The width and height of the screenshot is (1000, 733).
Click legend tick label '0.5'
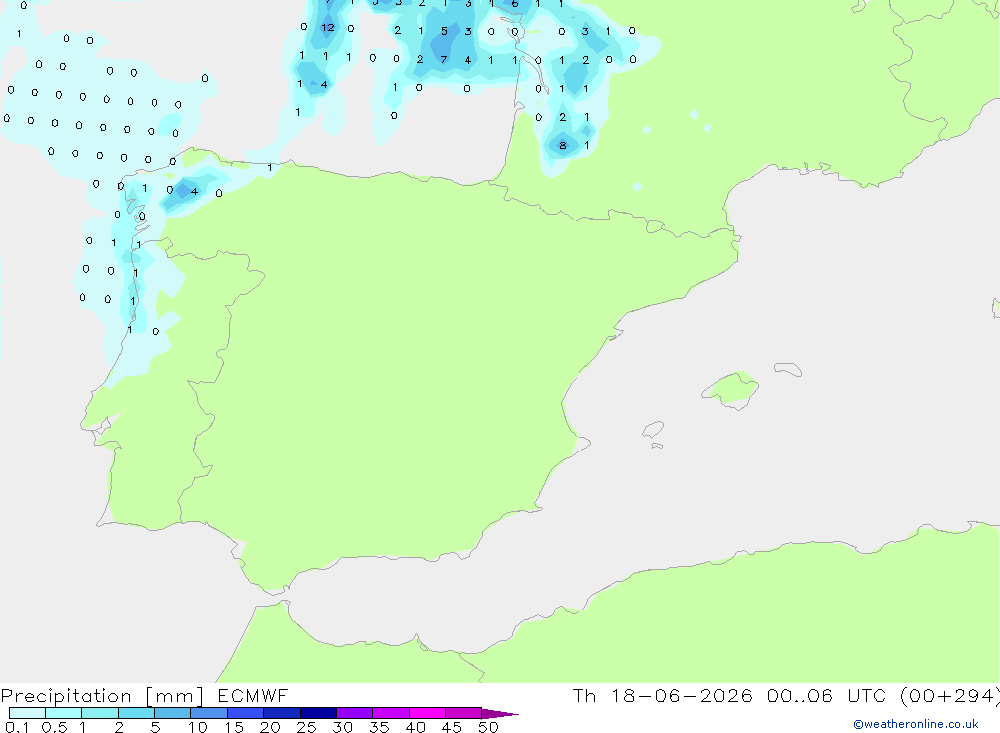tap(54, 727)
